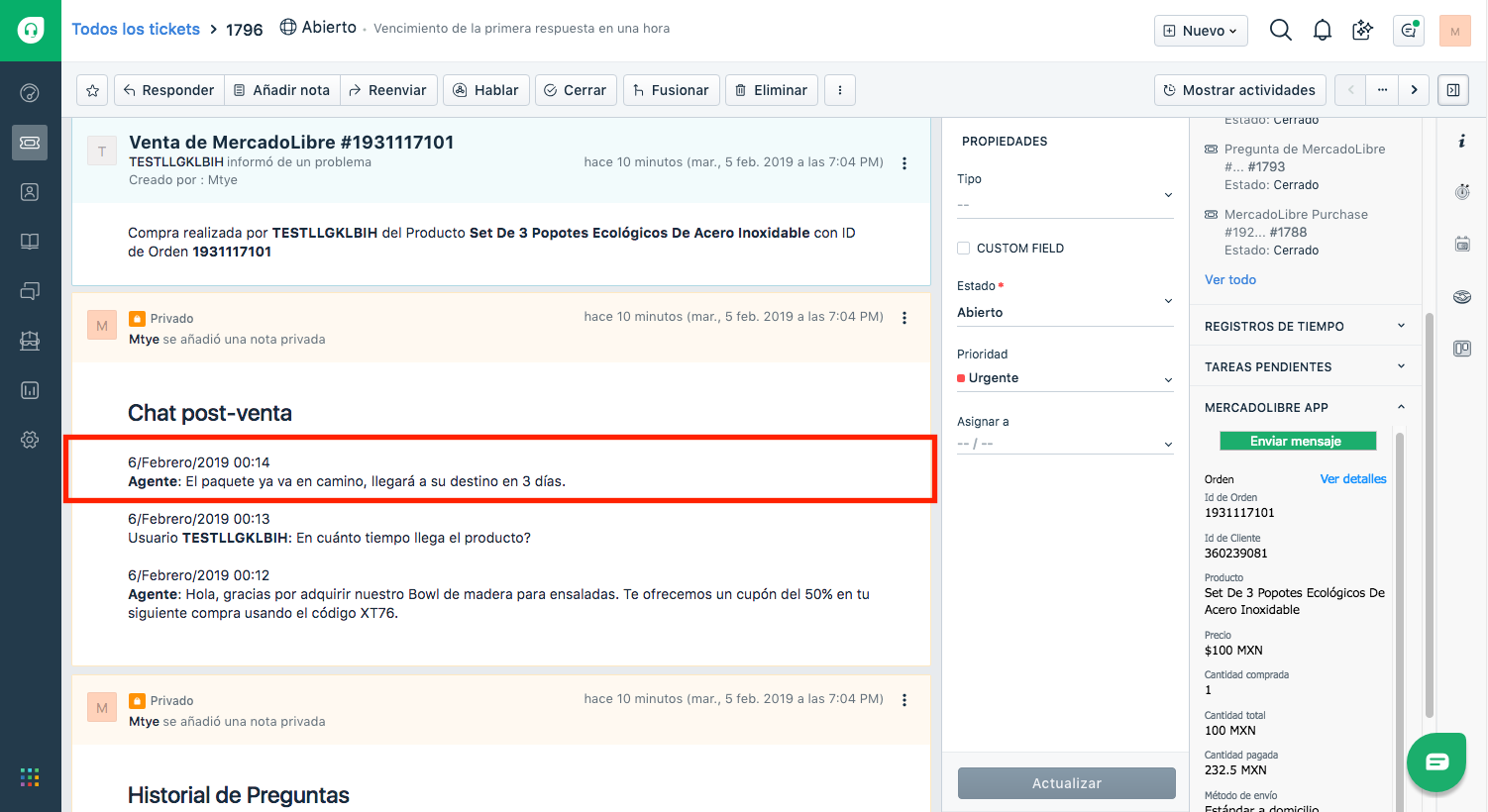The image size is (1488, 812).
Task: Click the Freshdesk headset logo
Action: pos(30,30)
